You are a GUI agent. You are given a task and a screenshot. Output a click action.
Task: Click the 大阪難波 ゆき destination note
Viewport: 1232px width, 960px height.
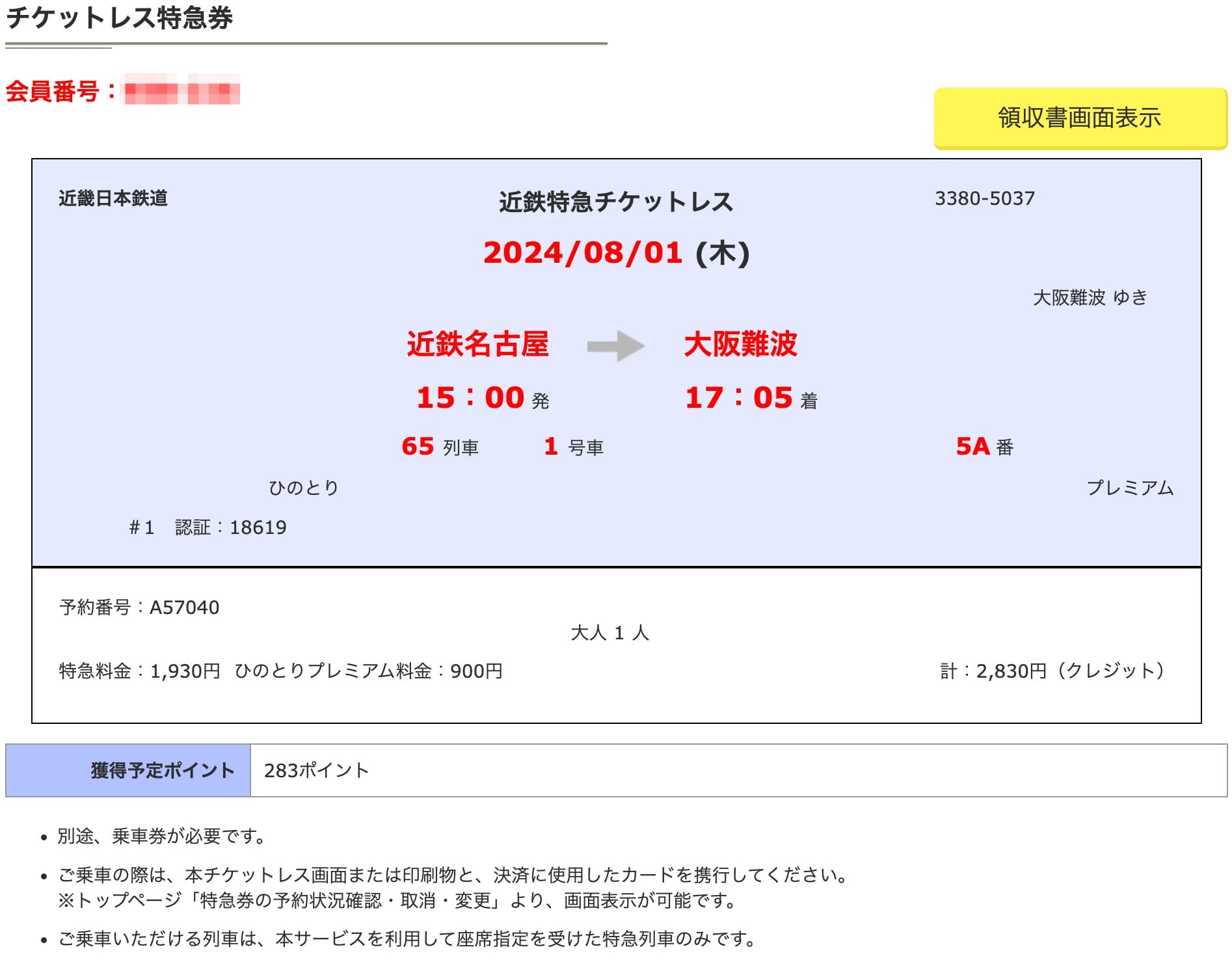[x=1090, y=297]
